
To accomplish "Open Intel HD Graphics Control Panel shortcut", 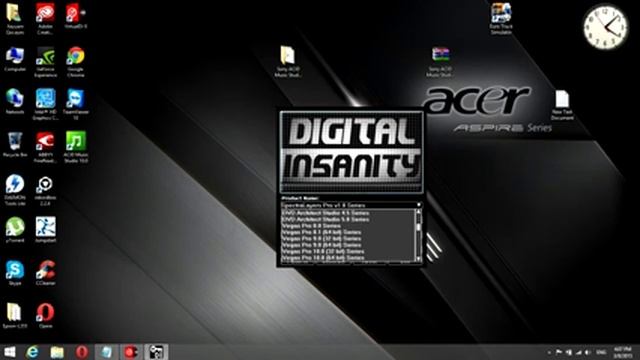I will click(45, 104).
